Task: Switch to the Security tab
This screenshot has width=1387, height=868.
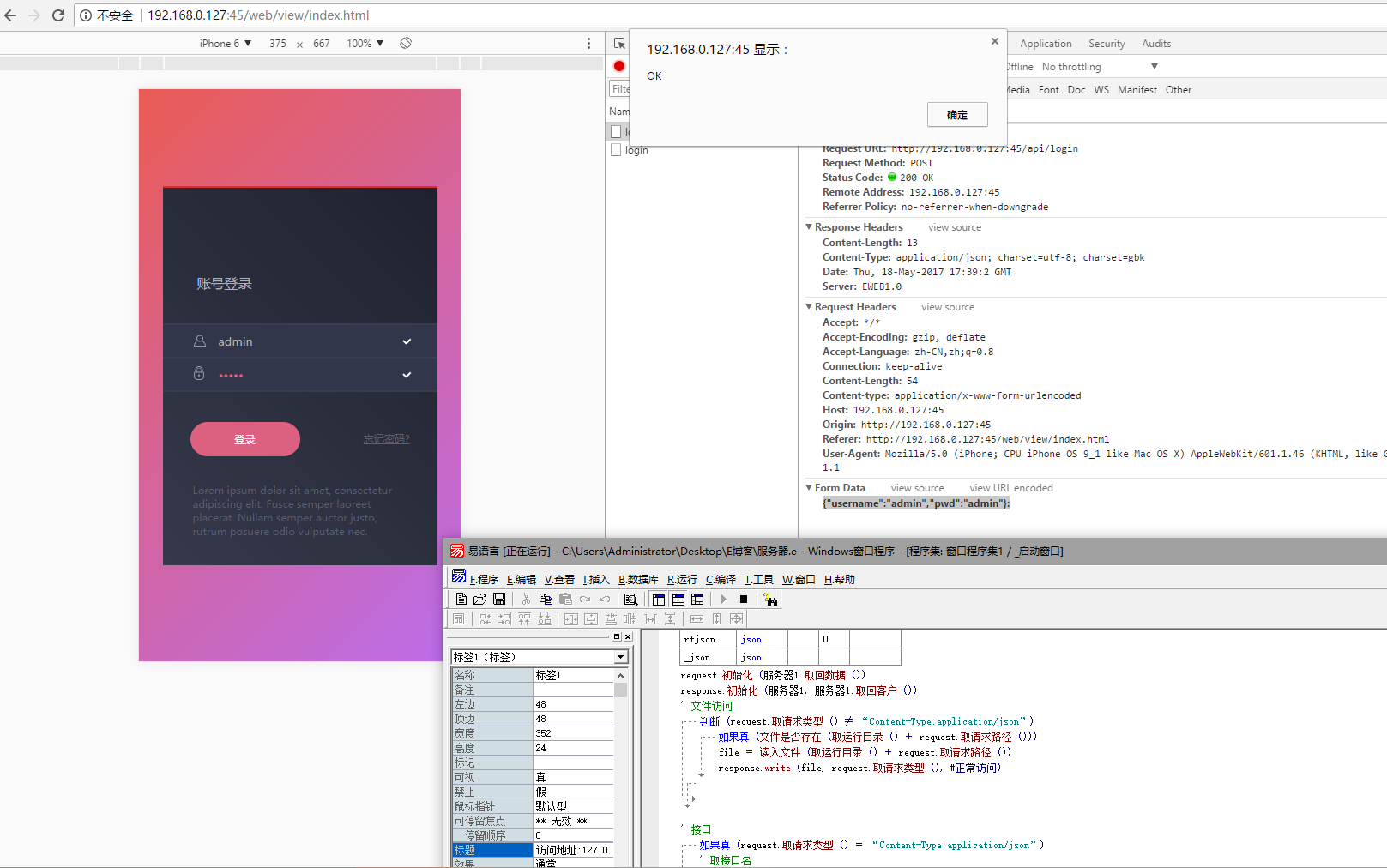Action: coord(1107,44)
